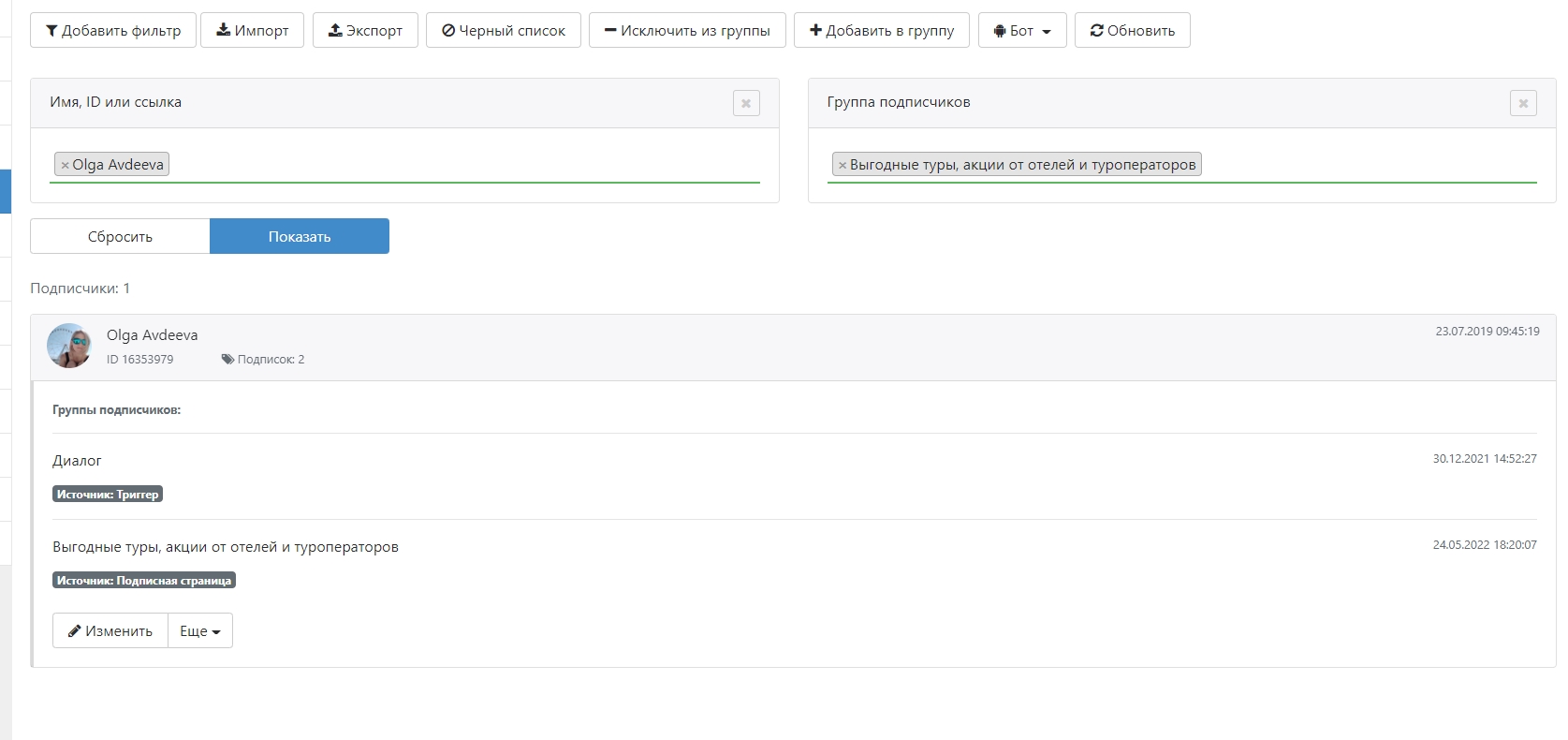Open the Blacklist (Черный список) button
This screenshot has width=1568, height=740.
point(504,30)
